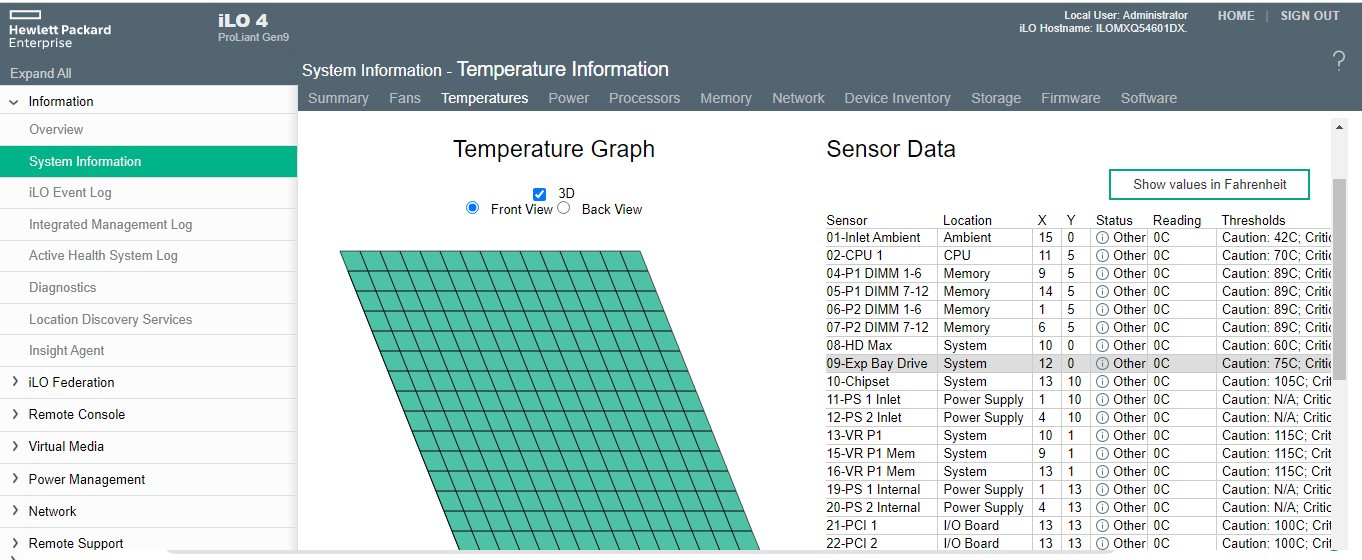Expand the Remote Support section
The image size is (1362, 560).
(x=14, y=543)
